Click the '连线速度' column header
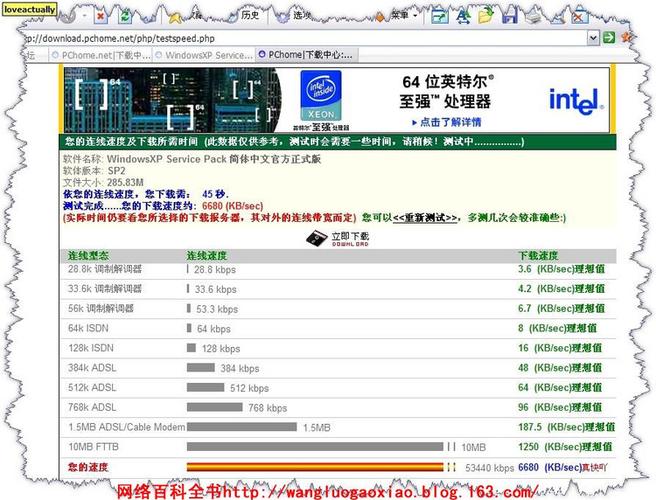 (206, 256)
